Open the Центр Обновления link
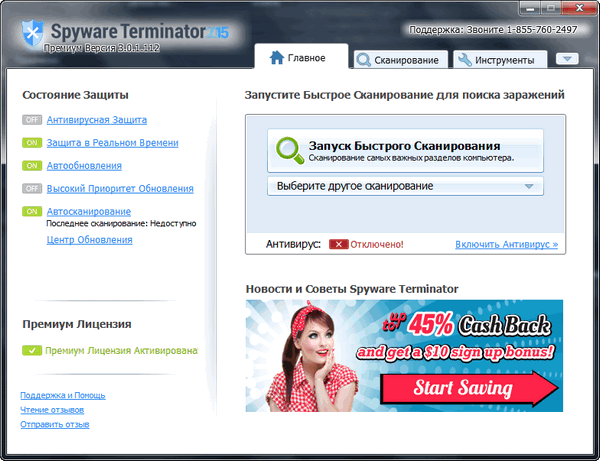 pyautogui.click(x=90, y=240)
